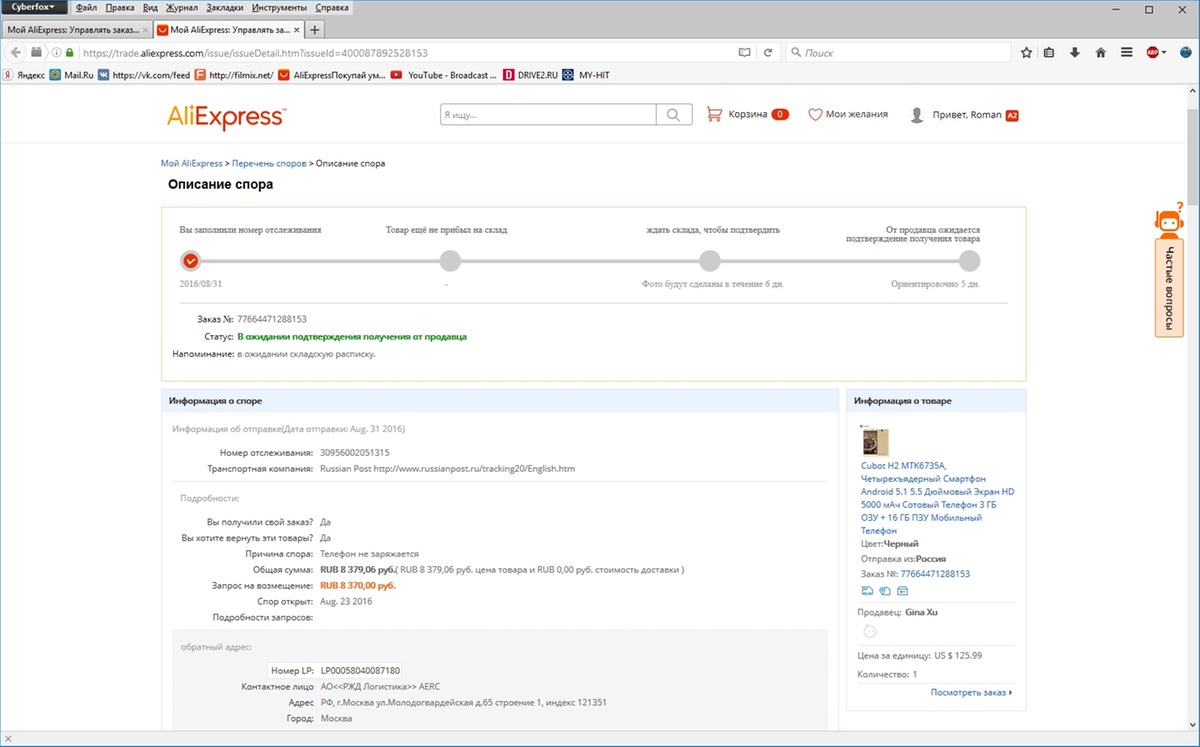Click the refund request amount RUB 8 370,00 руб.

pos(358,586)
